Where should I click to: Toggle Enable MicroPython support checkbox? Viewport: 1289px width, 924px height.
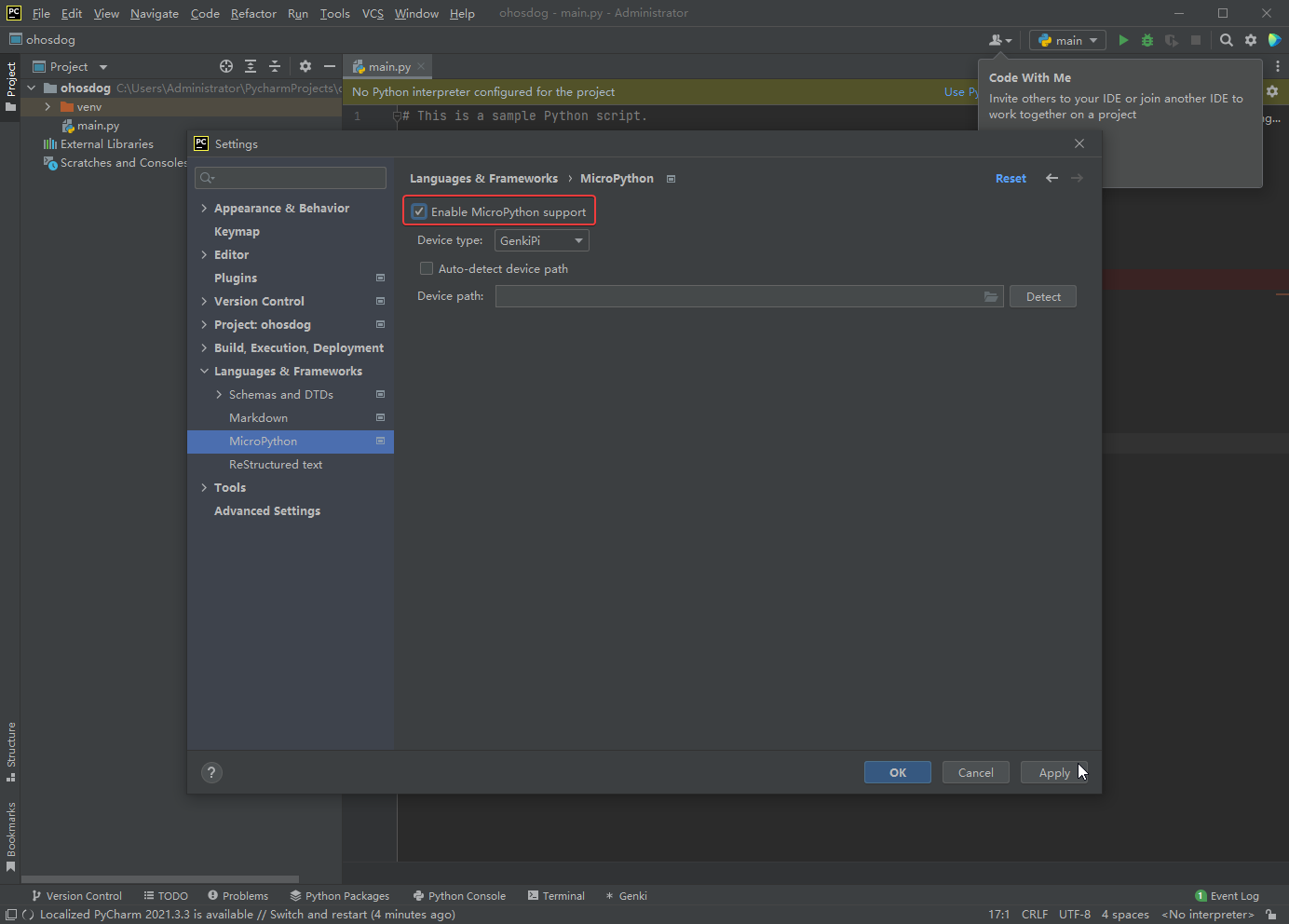pos(419,211)
